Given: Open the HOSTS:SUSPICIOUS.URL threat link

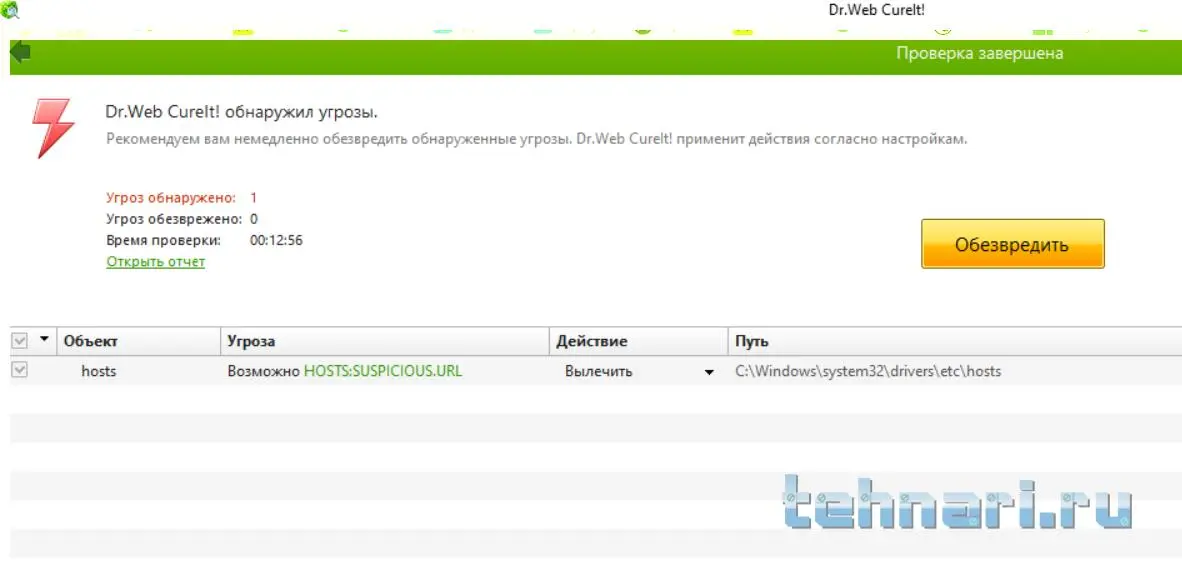Looking at the screenshot, I should pyautogui.click(x=383, y=372).
